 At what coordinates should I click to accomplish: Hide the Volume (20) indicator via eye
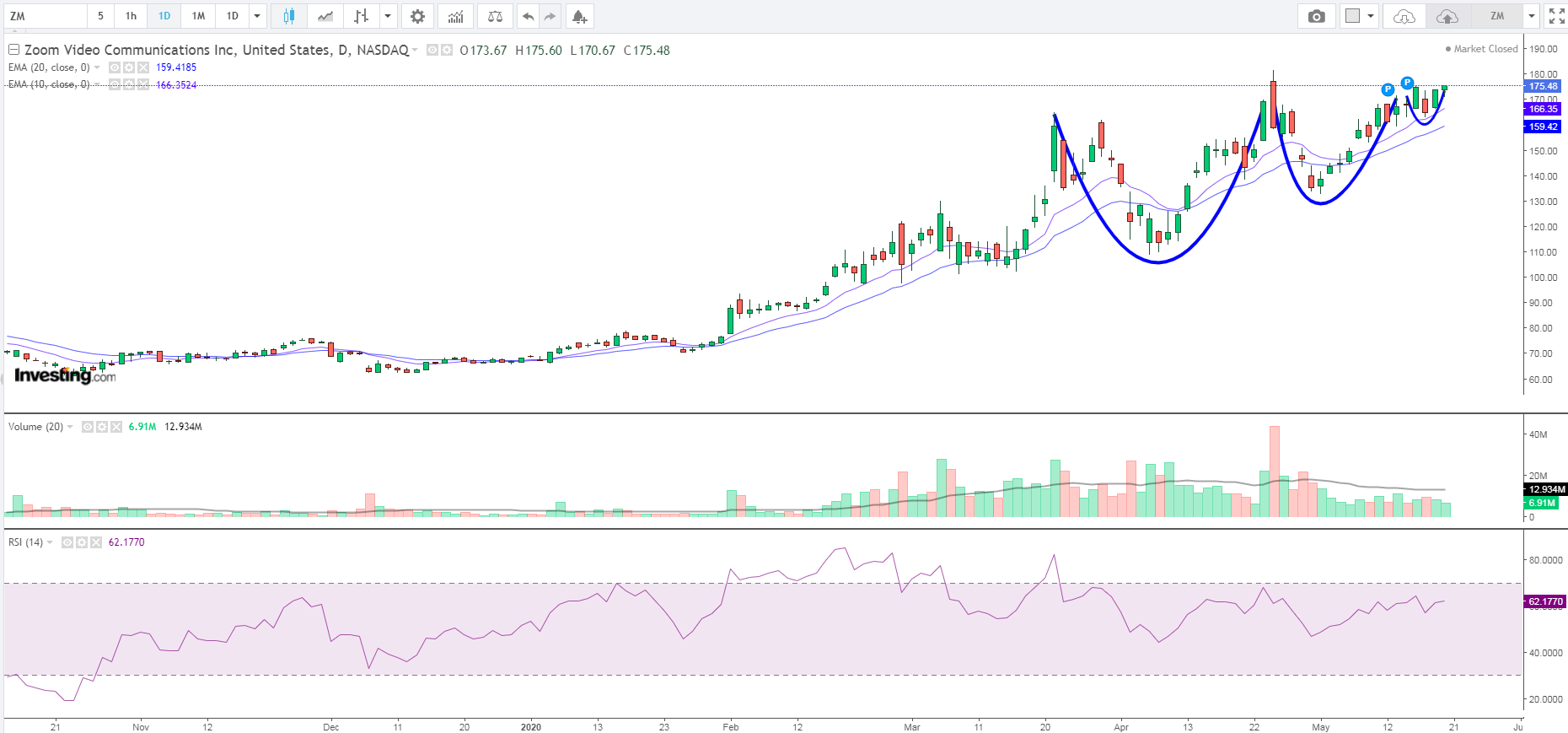click(88, 427)
